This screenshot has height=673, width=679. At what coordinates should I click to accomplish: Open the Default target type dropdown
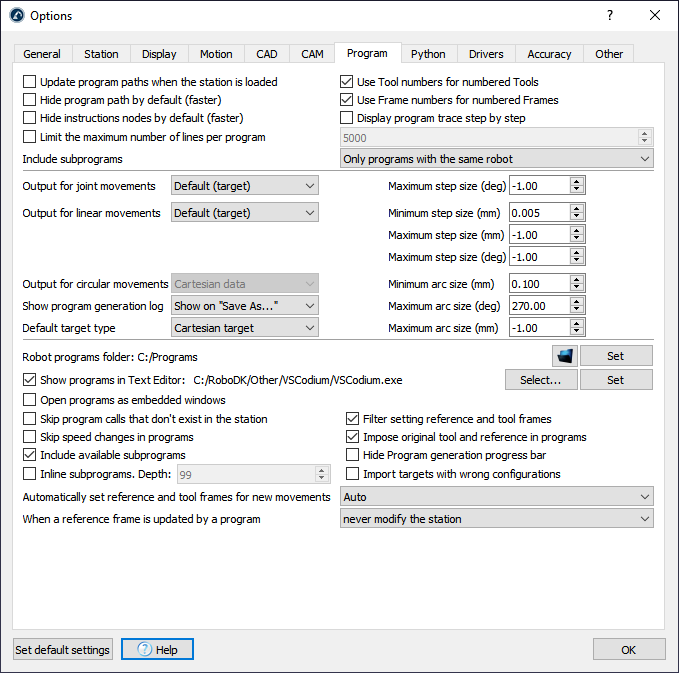(245, 328)
